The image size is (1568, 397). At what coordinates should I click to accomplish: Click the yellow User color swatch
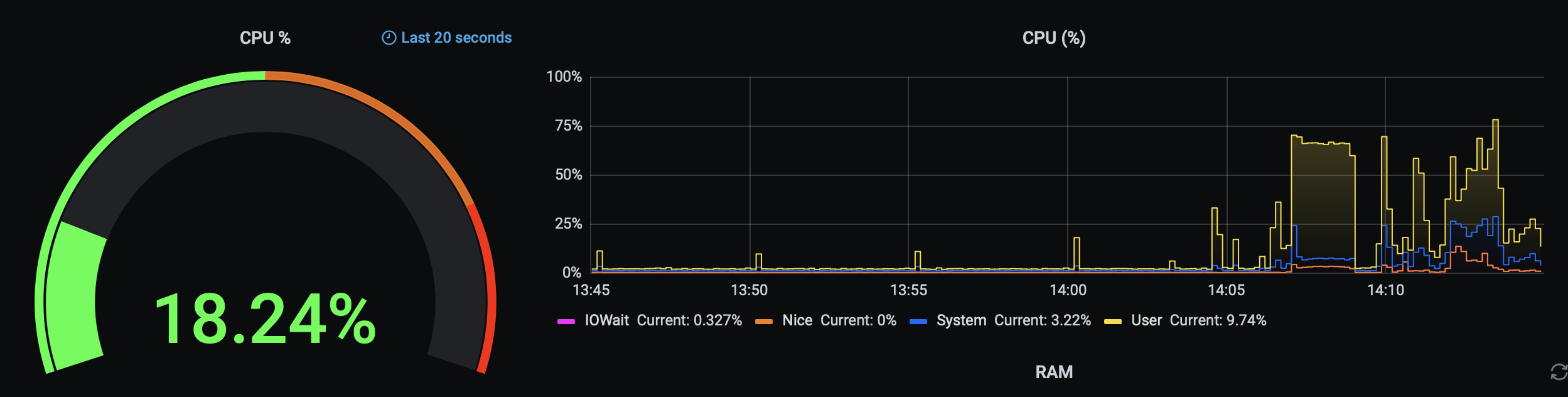(x=1113, y=322)
